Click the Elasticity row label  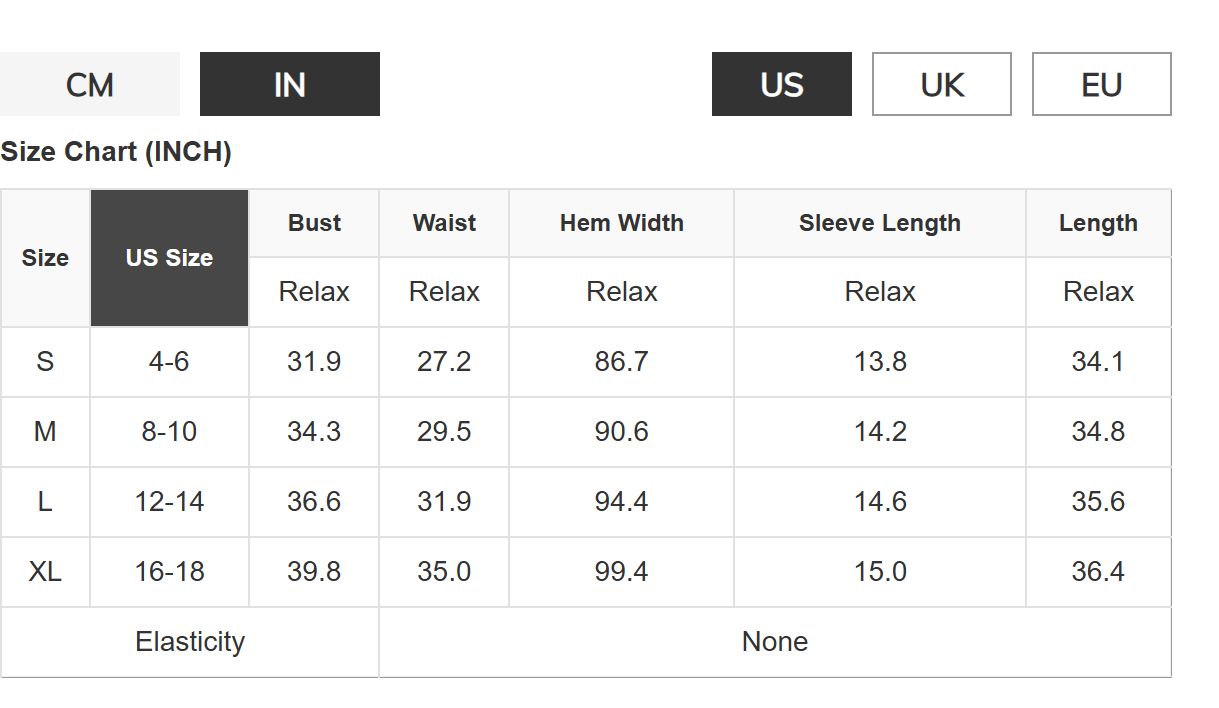[x=190, y=641]
